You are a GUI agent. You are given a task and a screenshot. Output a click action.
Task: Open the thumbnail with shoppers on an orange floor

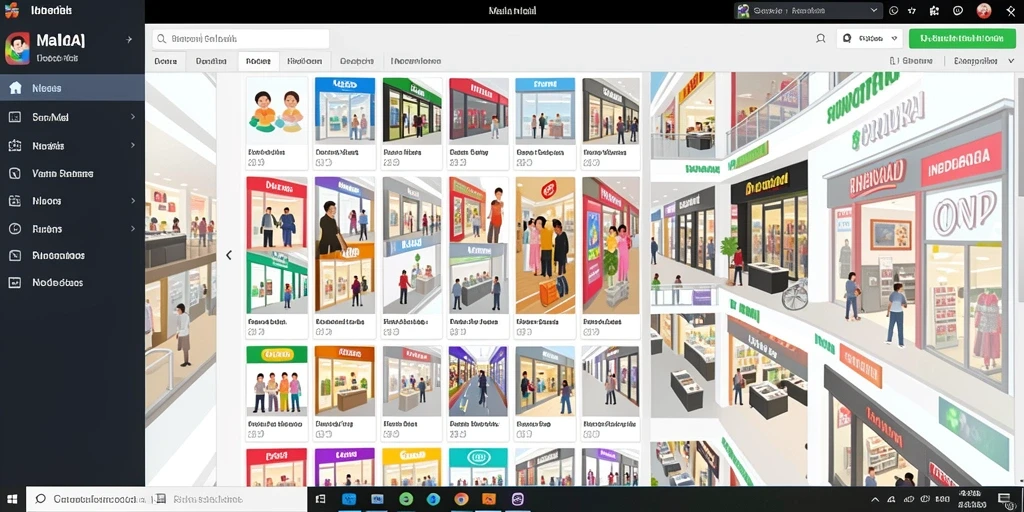(x=545, y=246)
